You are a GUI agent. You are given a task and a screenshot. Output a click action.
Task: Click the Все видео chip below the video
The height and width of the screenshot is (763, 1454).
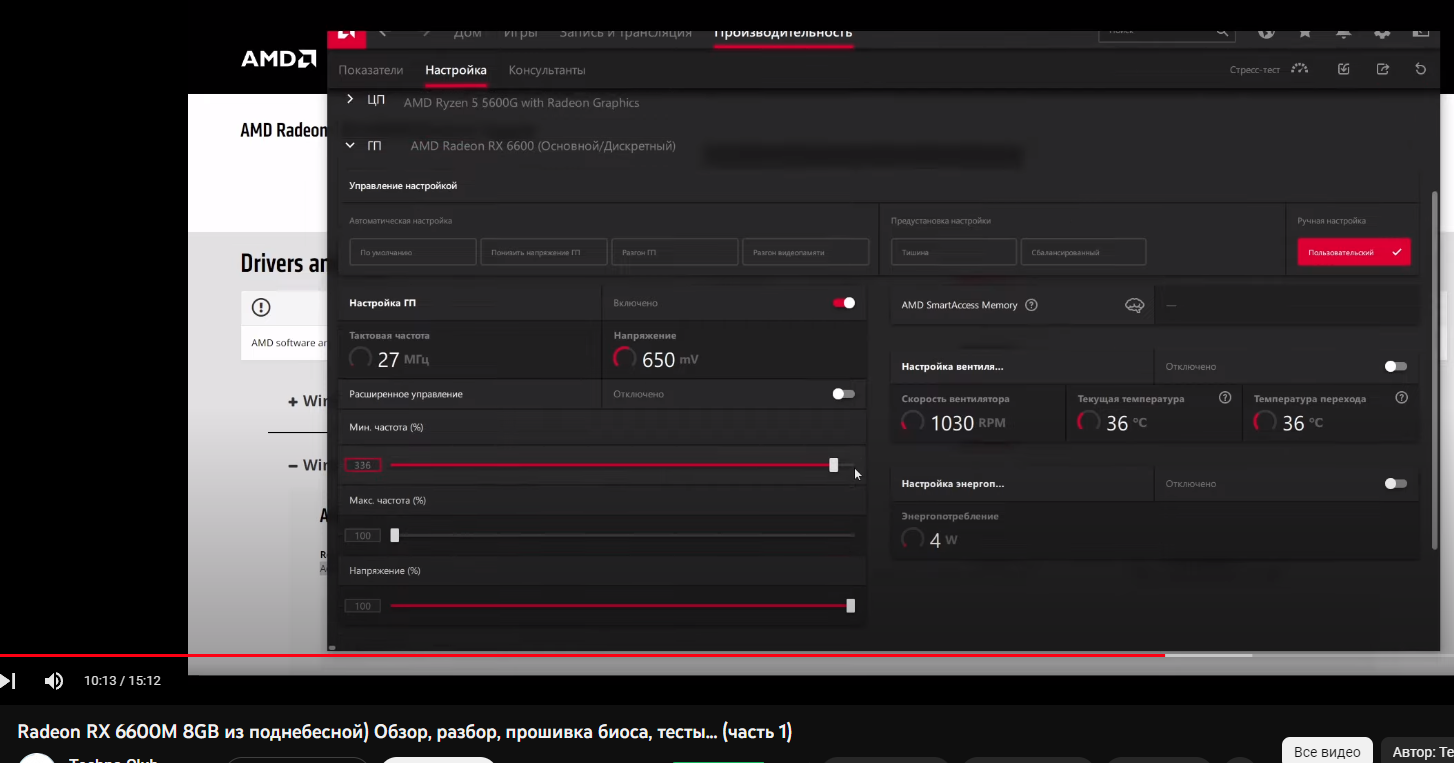click(1327, 752)
